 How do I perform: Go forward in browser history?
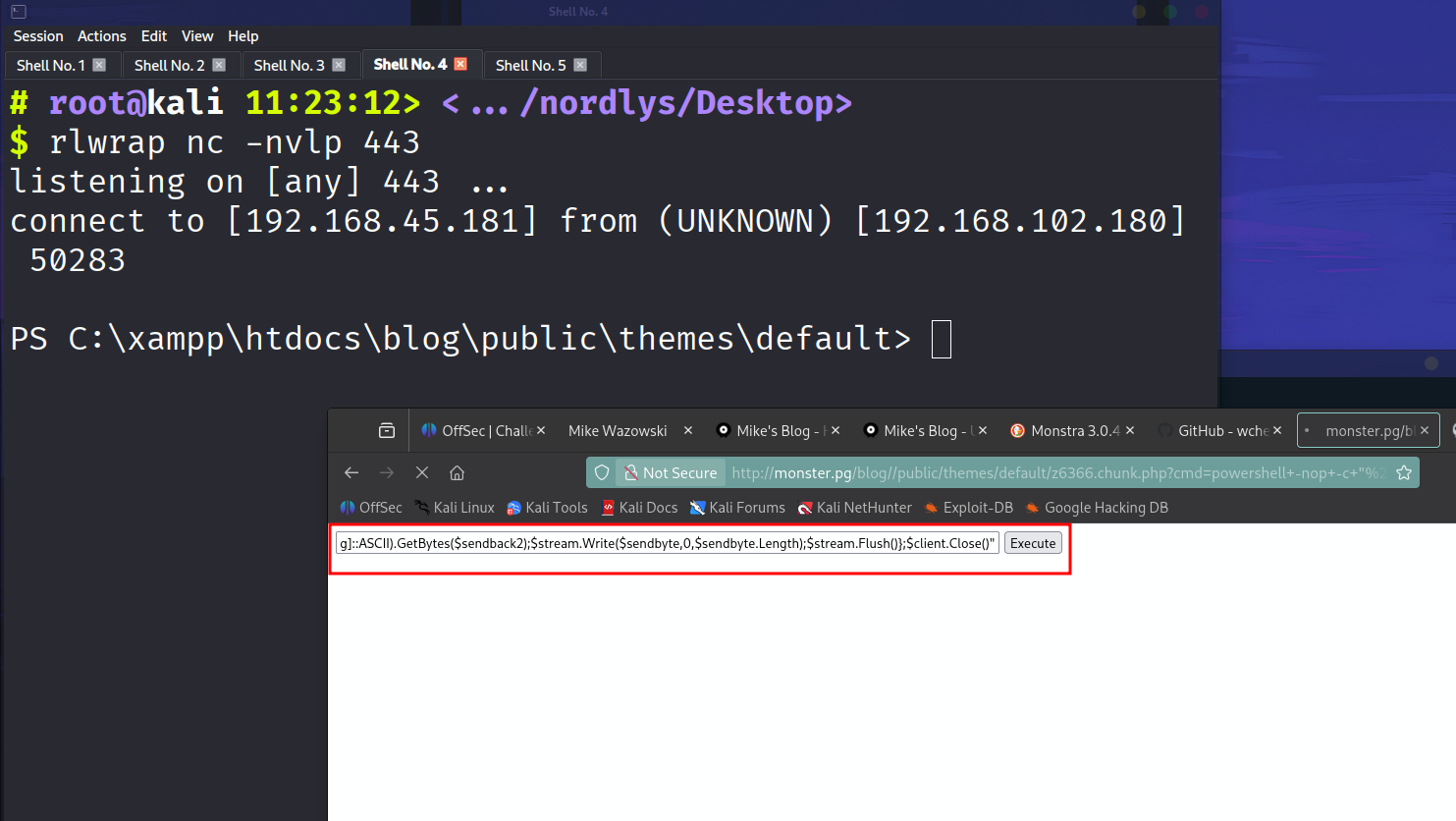387,472
